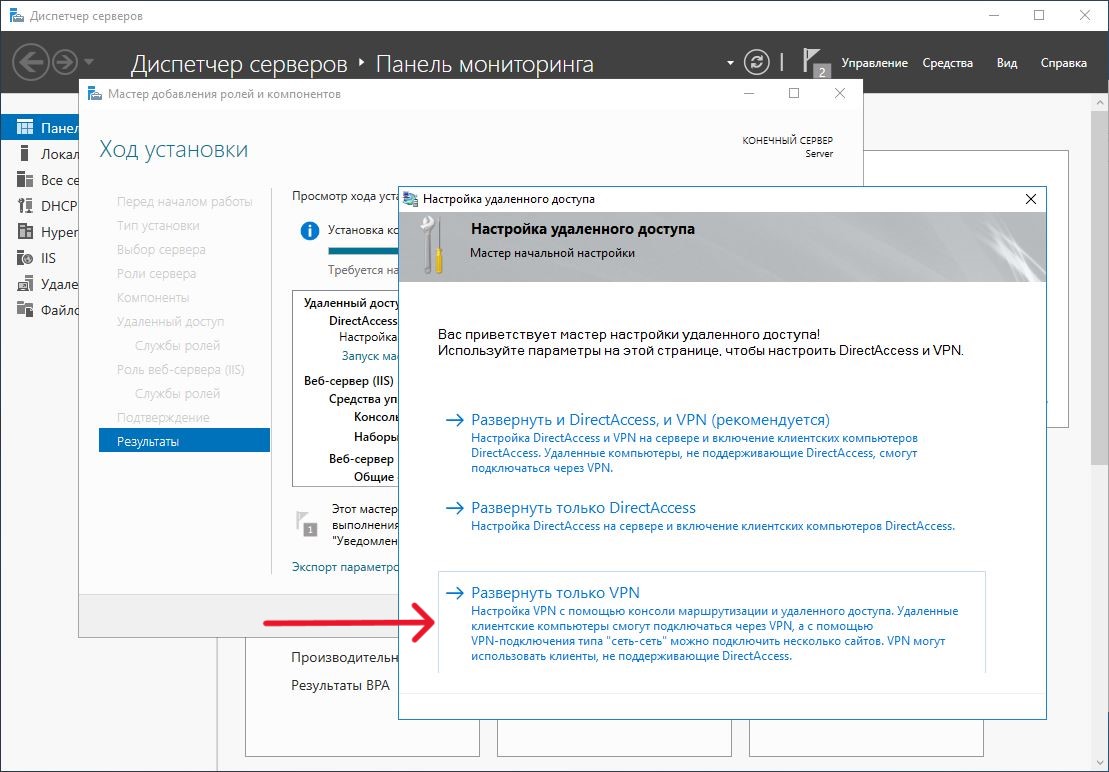Screen dimensions: 1109x772
Task: Click the refresh icon in the header
Action: 759,62
